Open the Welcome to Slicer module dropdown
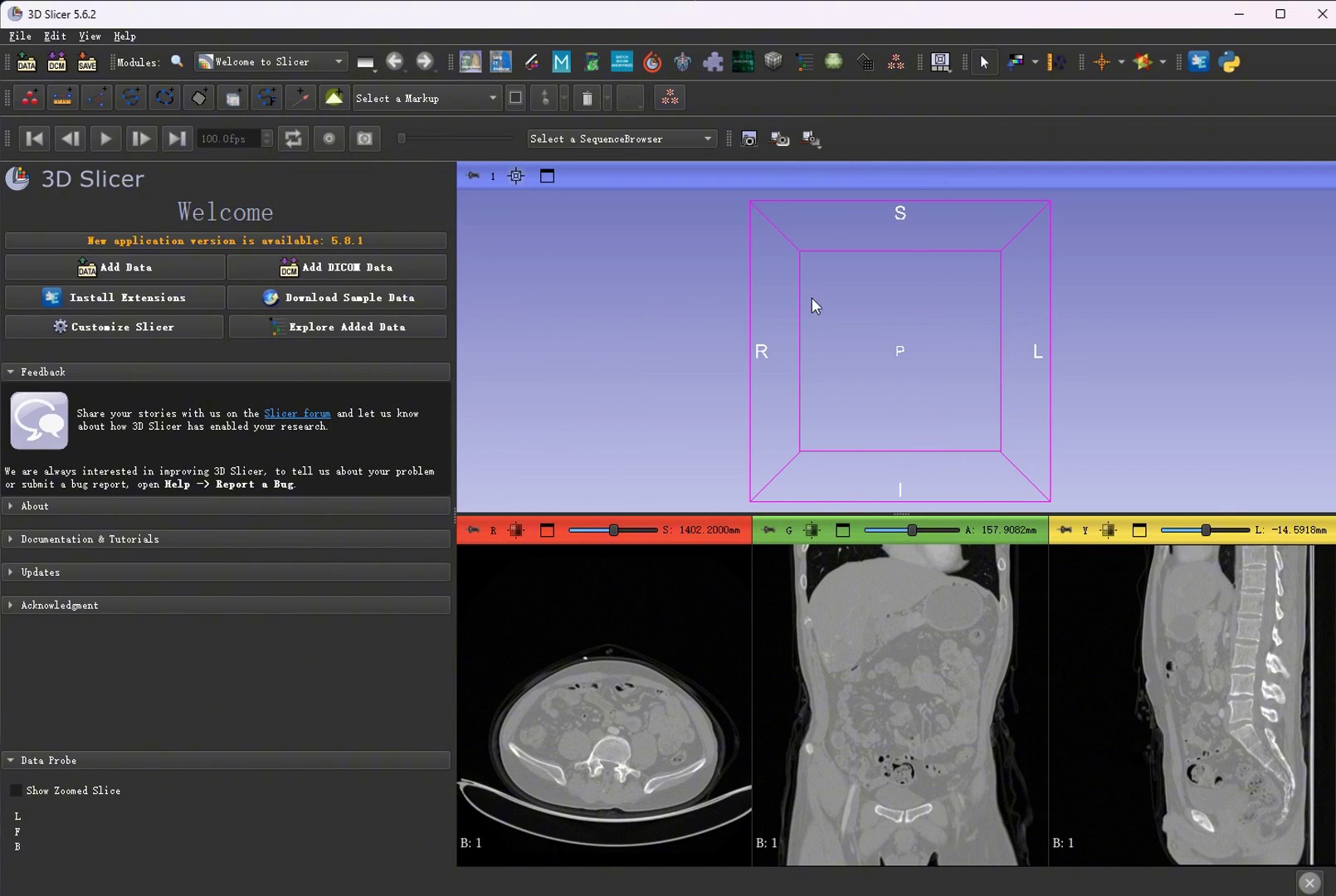 click(x=271, y=61)
